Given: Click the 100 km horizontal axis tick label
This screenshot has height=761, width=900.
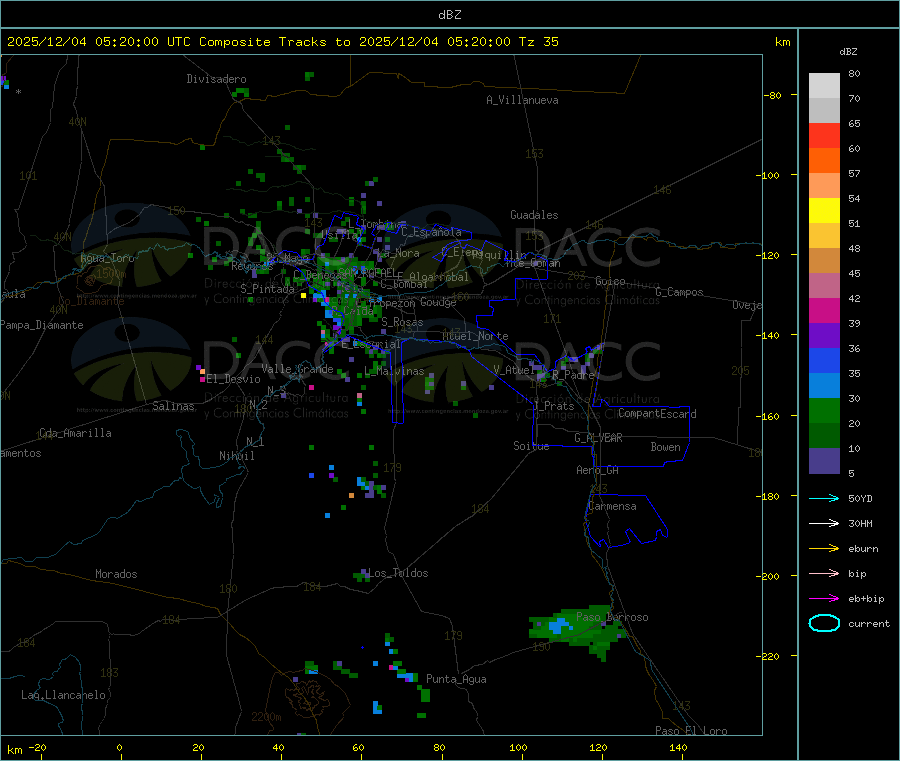Looking at the screenshot, I should [518, 747].
